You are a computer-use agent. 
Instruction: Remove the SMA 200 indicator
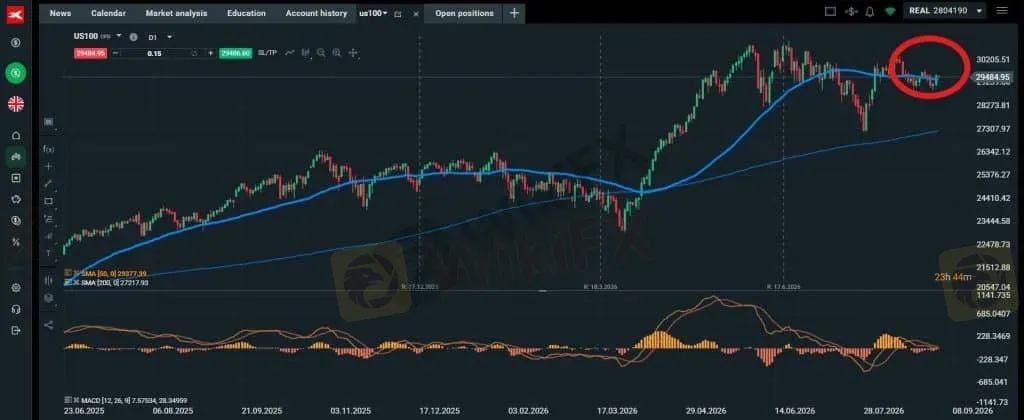click(x=75, y=282)
